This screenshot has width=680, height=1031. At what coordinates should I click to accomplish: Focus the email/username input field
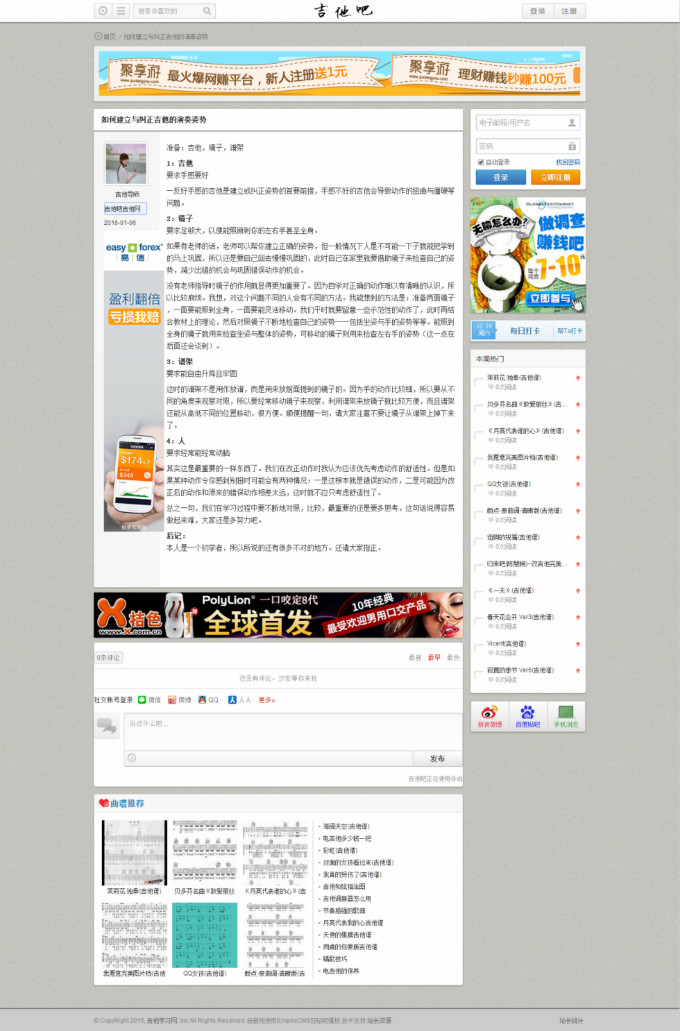[527, 122]
